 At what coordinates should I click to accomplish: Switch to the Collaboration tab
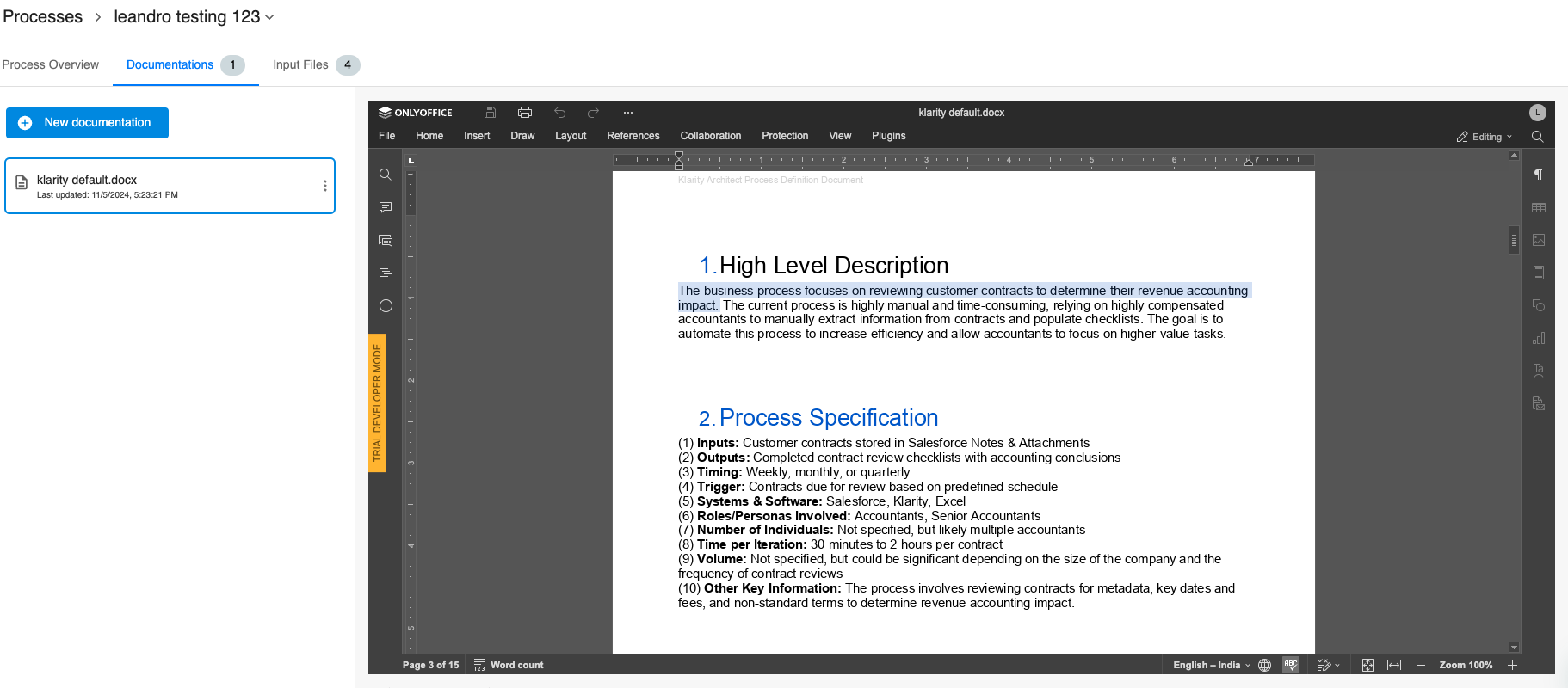pos(711,136)
